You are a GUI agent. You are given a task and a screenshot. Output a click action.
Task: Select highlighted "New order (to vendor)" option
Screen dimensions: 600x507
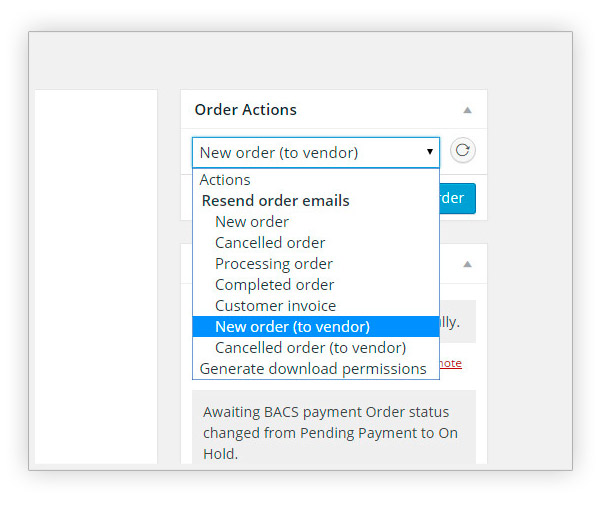click(316, 327)
